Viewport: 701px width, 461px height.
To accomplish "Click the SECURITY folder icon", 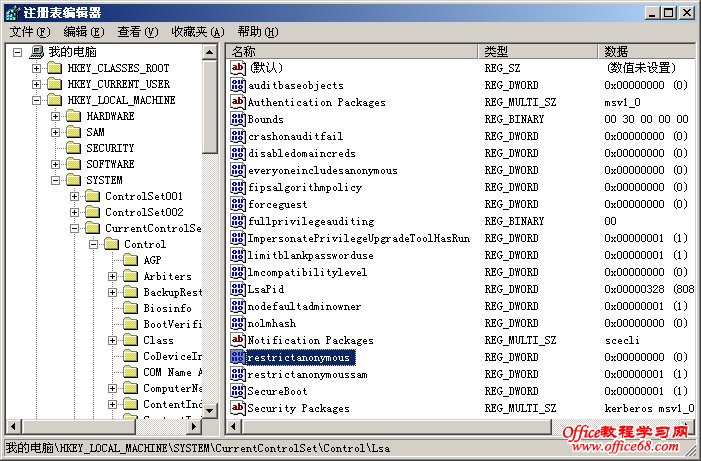I will click(73, 148).
